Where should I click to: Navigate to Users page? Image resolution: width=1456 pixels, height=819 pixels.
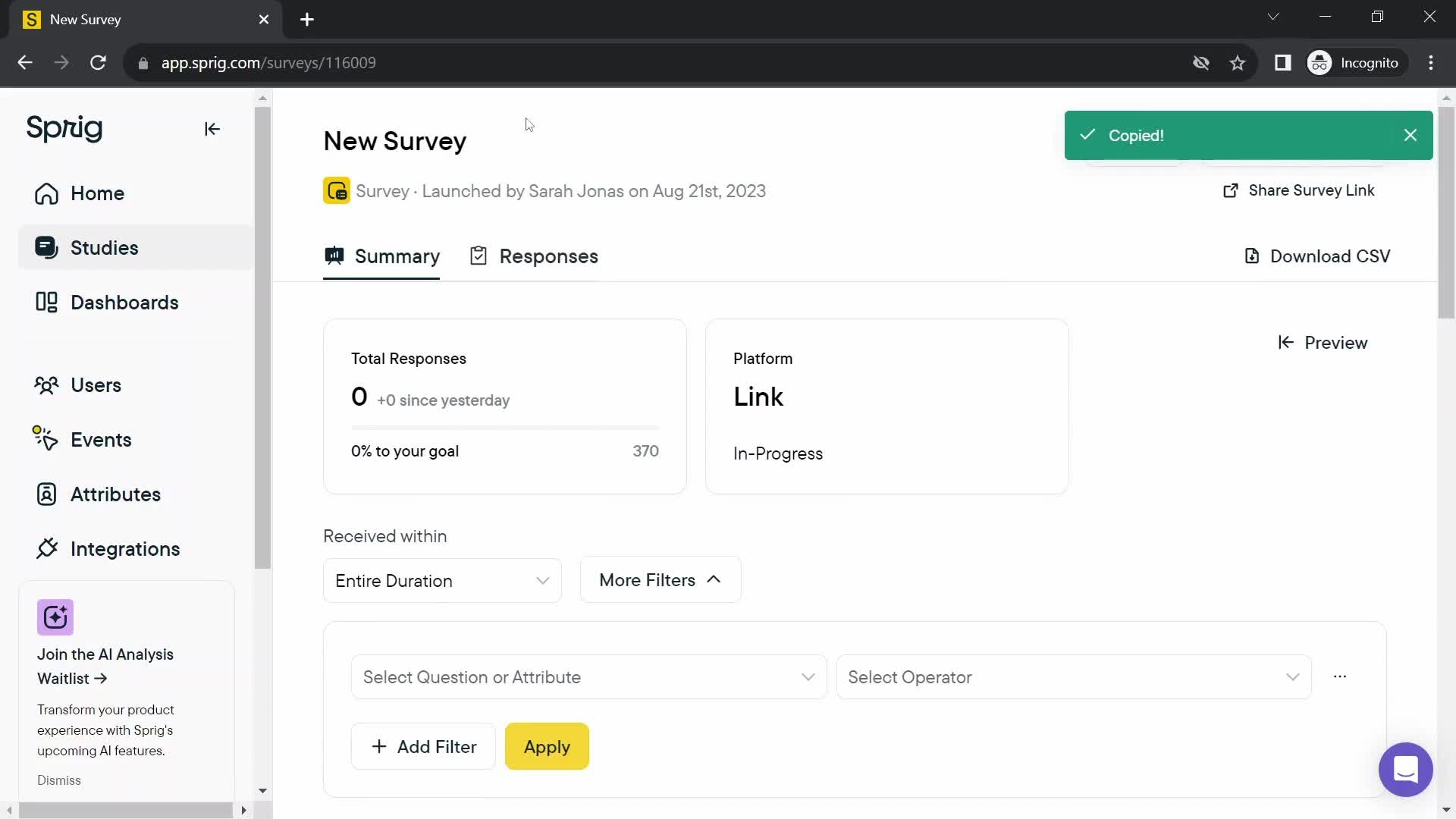(x=77, y=385)
